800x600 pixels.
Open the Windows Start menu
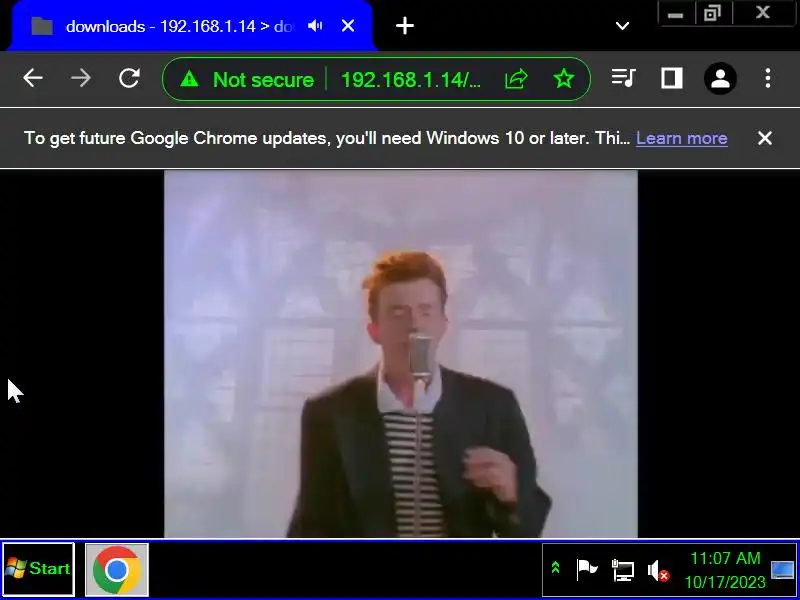[39, 568]
